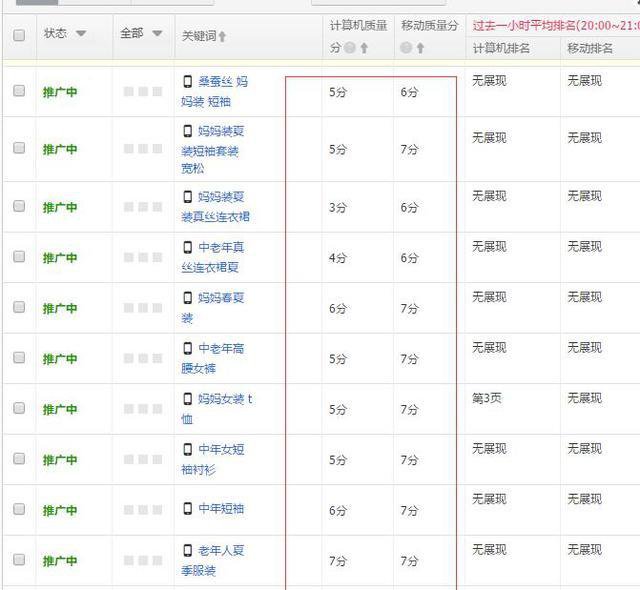The height and width of the screenshot is (590, 640).
Task: Click phone icon beside 中年短袖
Action: coord(187,509)
